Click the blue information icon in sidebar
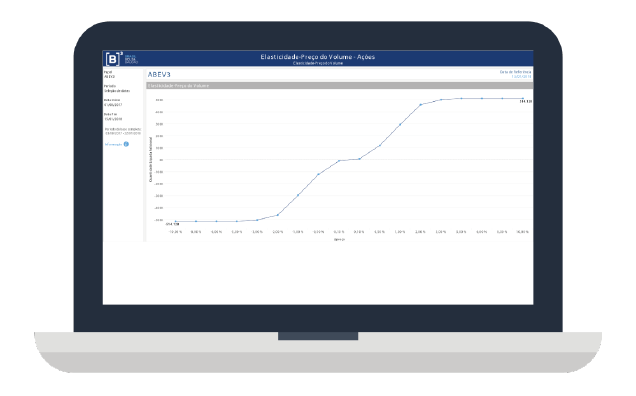The width and height of the screenshot is (636, 396). [x=126, y=144]
